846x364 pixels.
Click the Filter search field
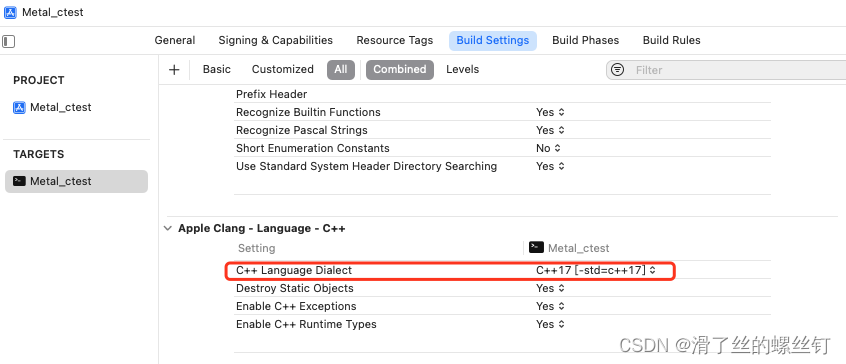[x=734, y=70]
